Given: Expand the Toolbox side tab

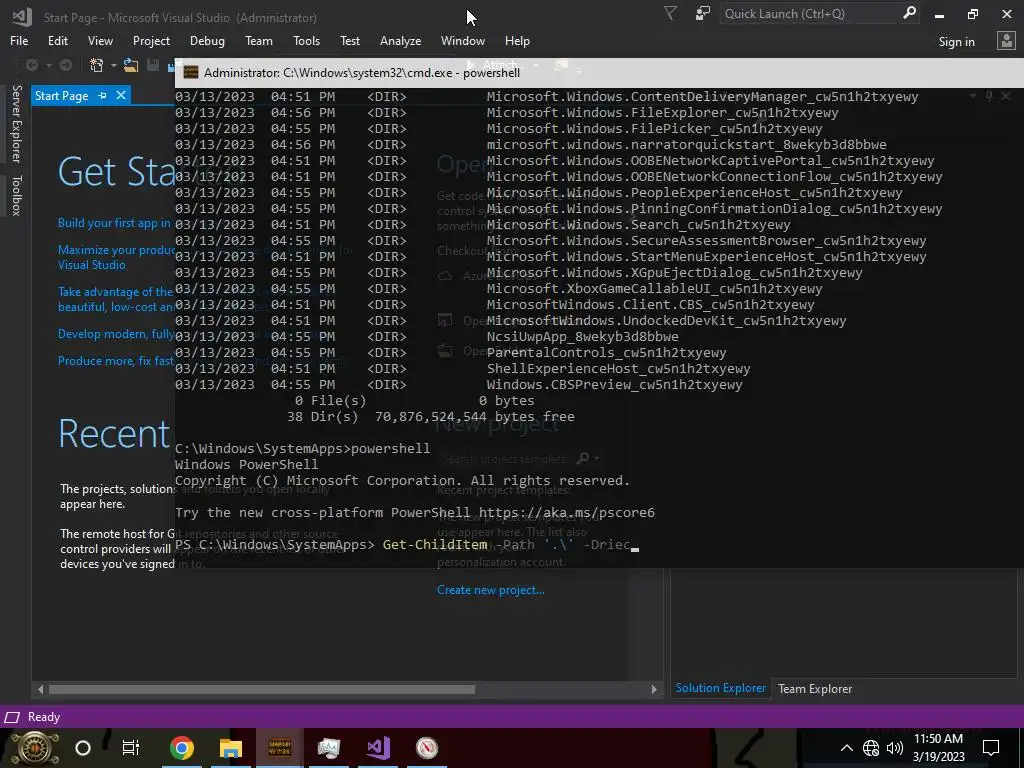Looking at the screenshot, I should click(x=16, y=195).
